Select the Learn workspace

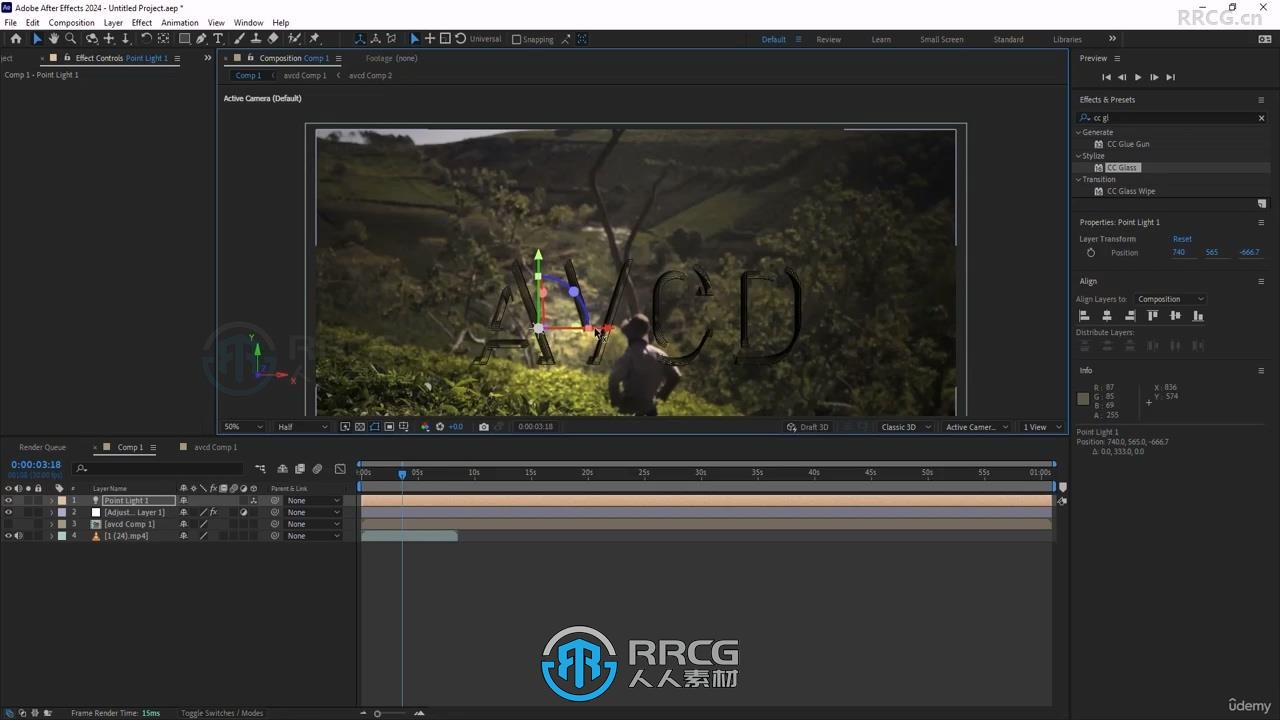point(881,39)
